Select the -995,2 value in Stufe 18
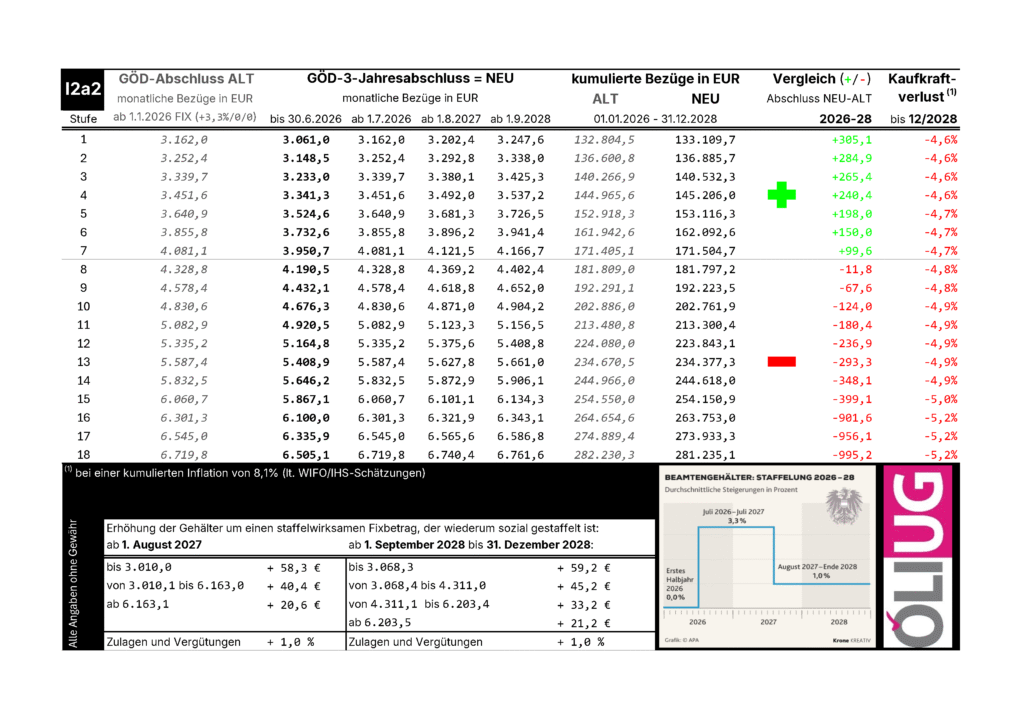 point(851,454)
